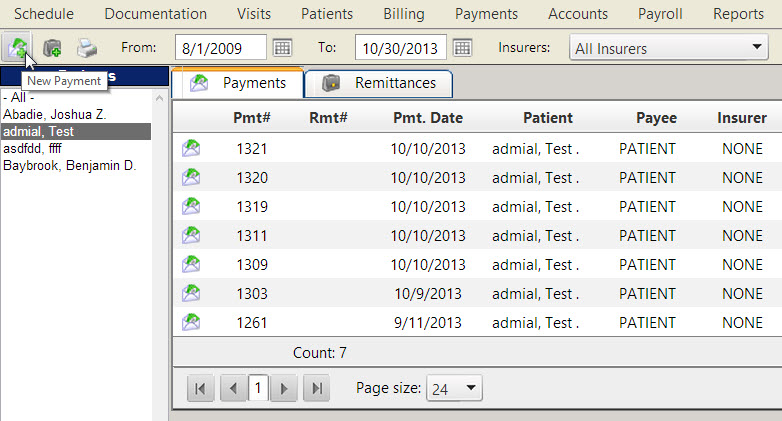Open the envelope icon for payment 1311
This screenshot has width=782, height=421.
point(191,236)
